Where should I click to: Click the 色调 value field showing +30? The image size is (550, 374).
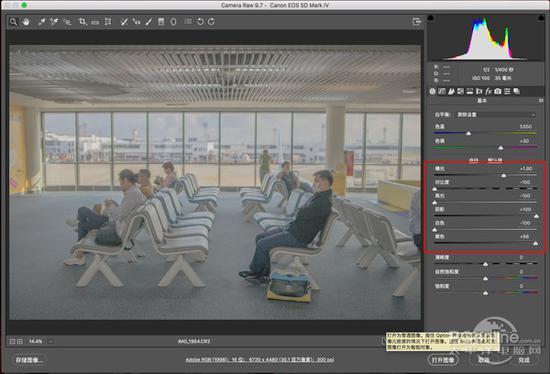point(525,141)
